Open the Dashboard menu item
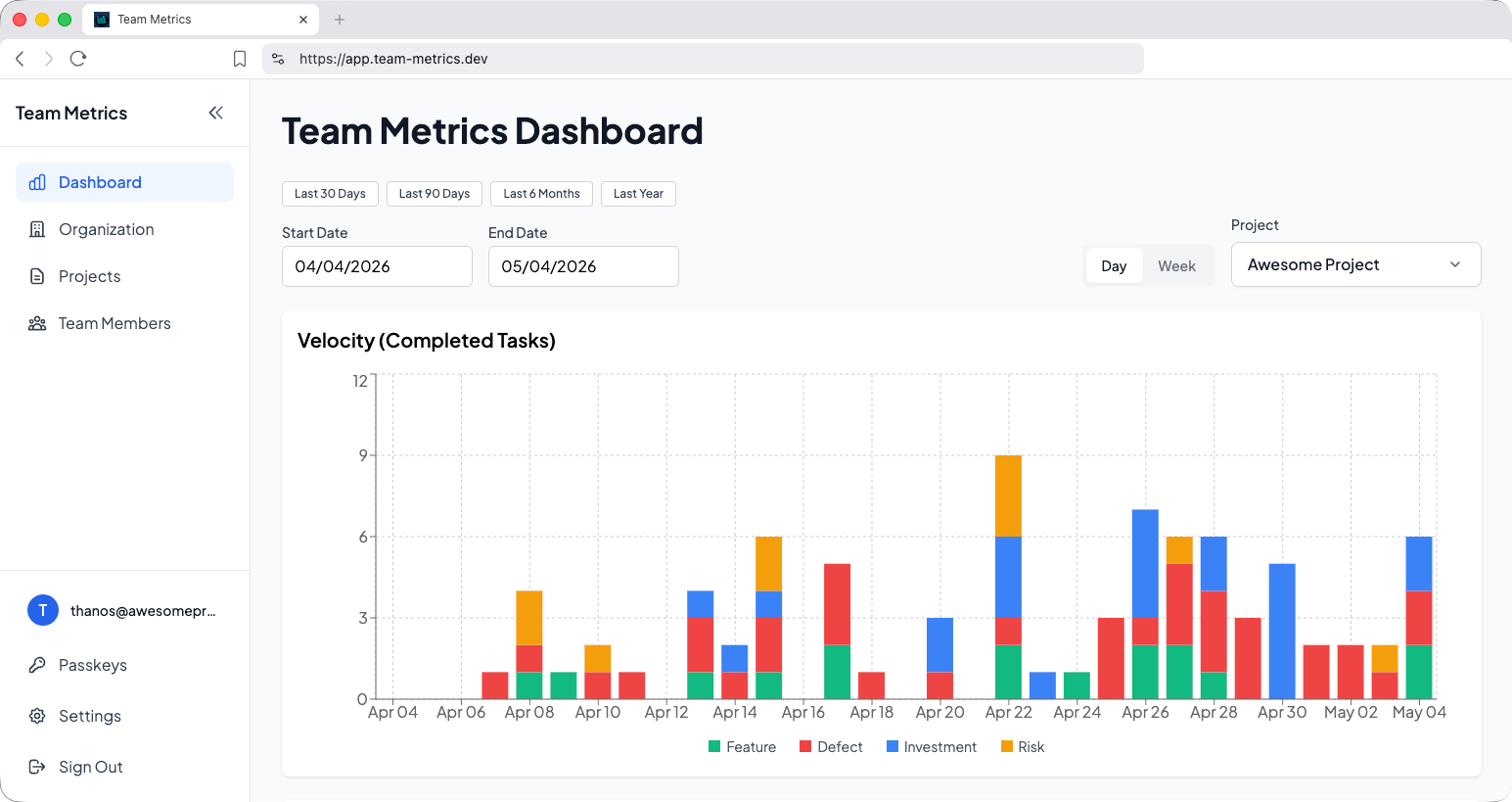 (x=124, y=182)
